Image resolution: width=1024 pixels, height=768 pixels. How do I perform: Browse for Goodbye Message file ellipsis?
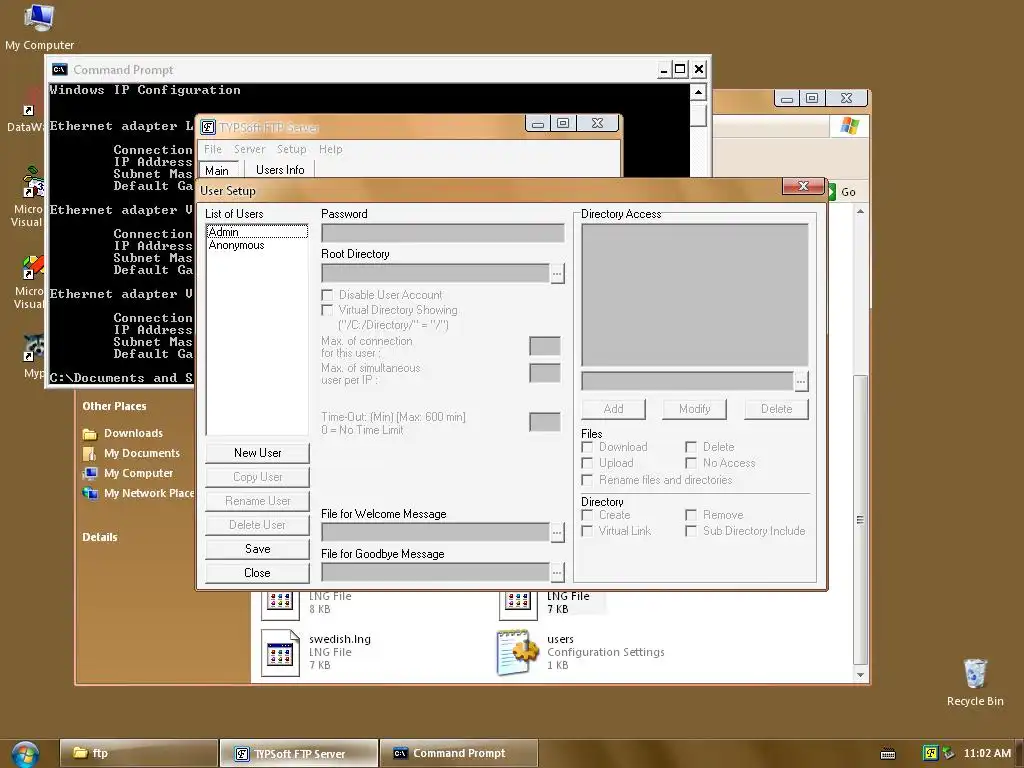(557, 573)
